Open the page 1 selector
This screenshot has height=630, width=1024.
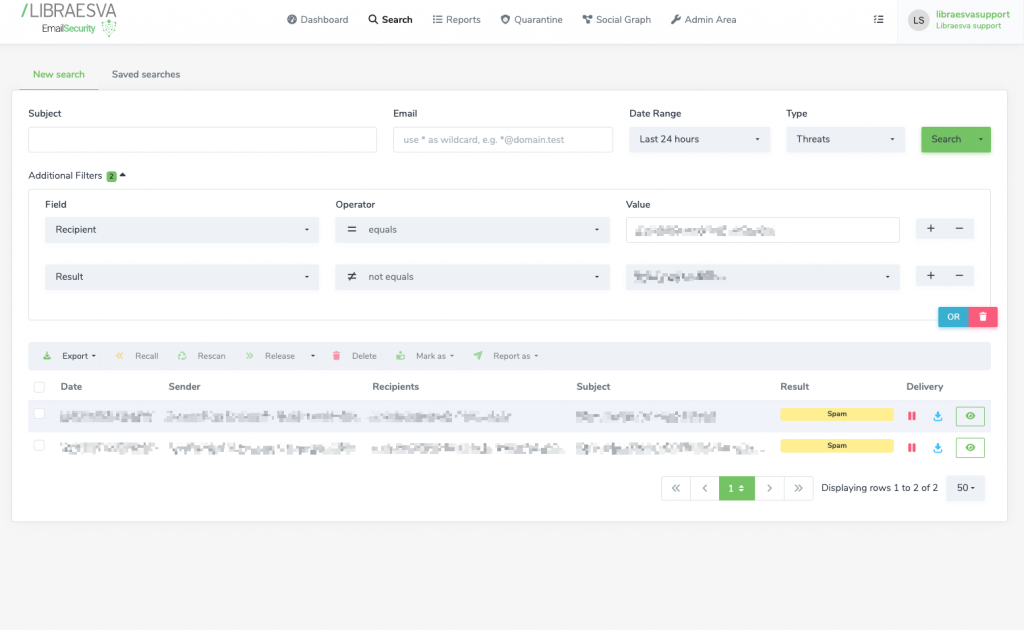737,488
